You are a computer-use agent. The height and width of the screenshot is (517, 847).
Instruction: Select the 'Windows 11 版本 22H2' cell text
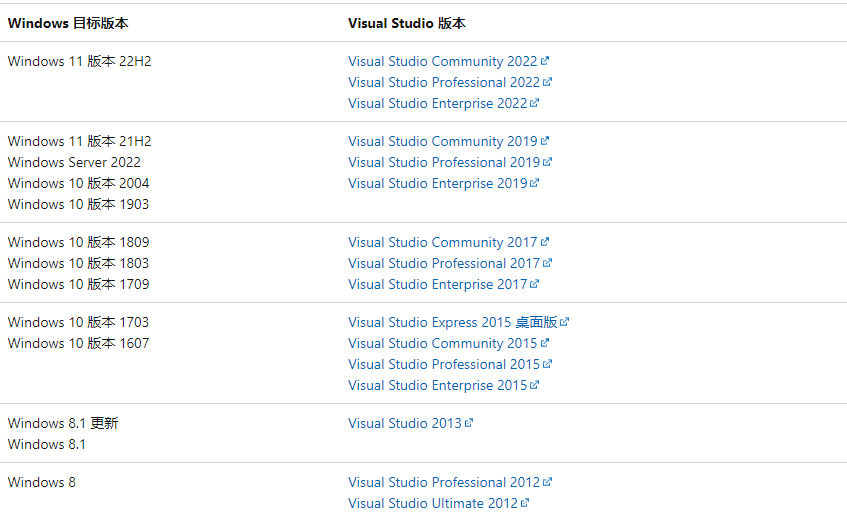click(x=79, y=61)
